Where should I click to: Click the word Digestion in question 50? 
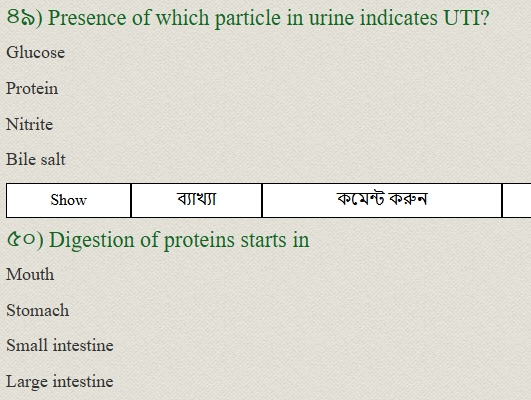pos(92,241)
